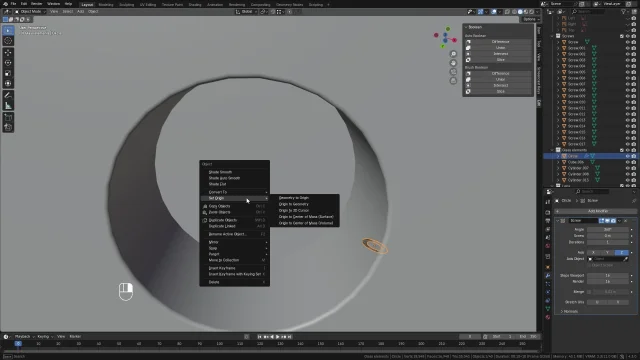Click the Axis Object eyedropper icon

pyautogui.click(x=626, y=259)
